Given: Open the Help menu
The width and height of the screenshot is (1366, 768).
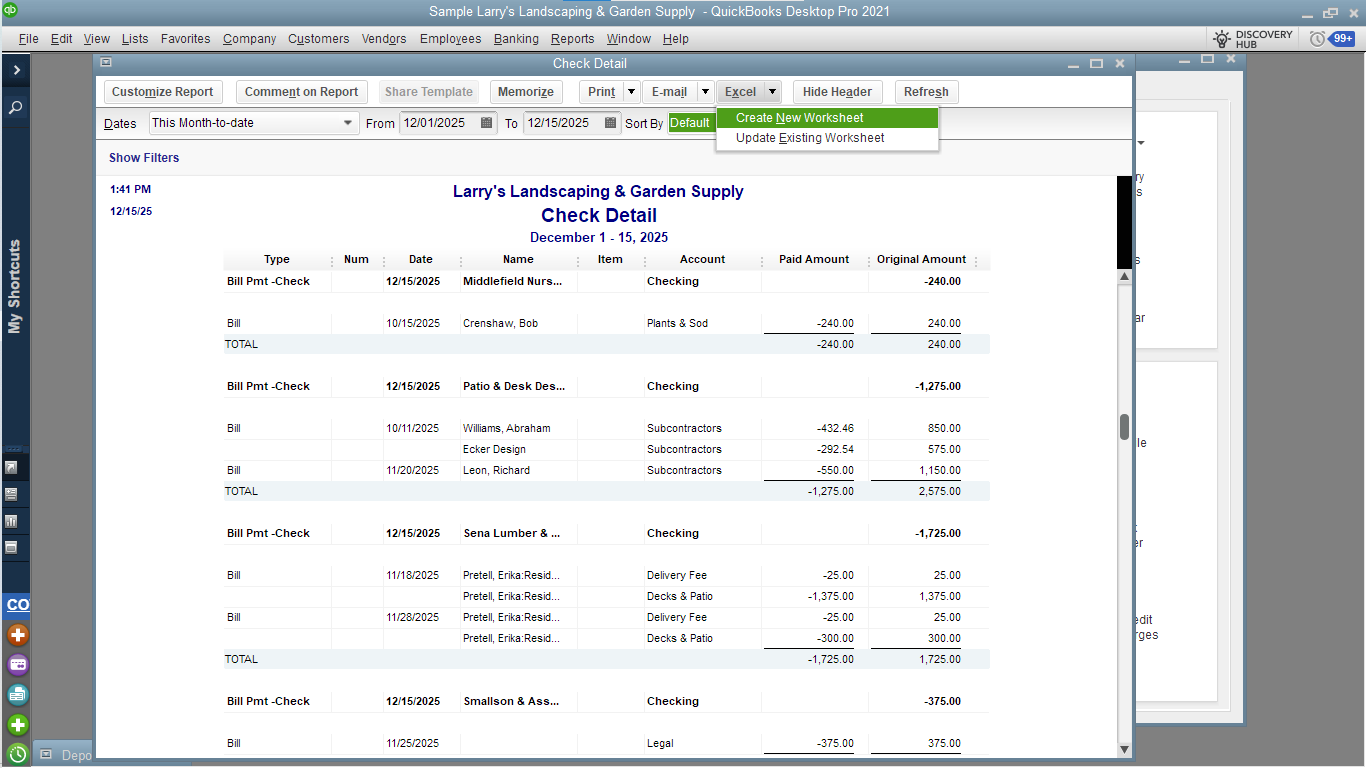Looking at the screenshot, I should [x=676, y=39].
